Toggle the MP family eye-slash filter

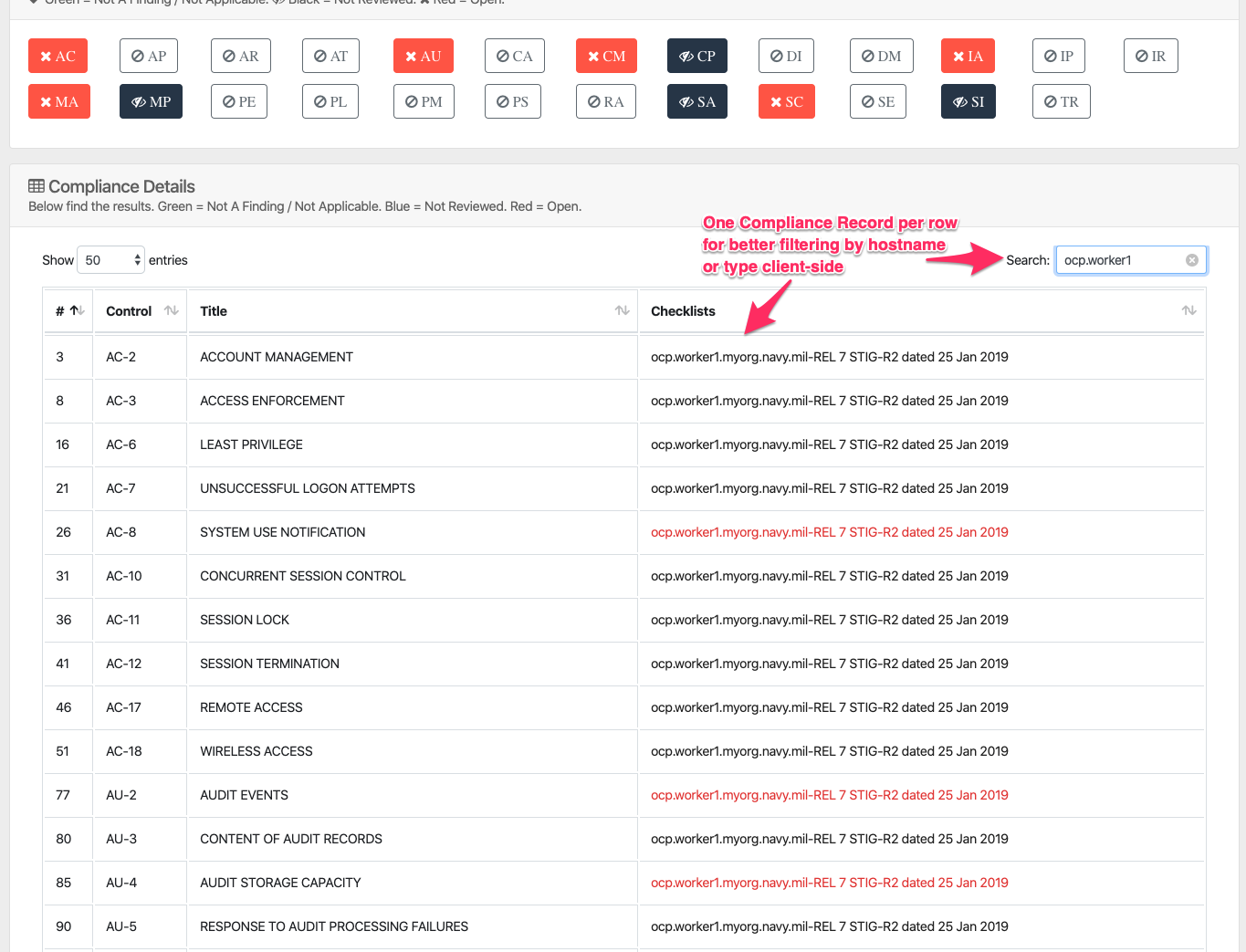151,101
